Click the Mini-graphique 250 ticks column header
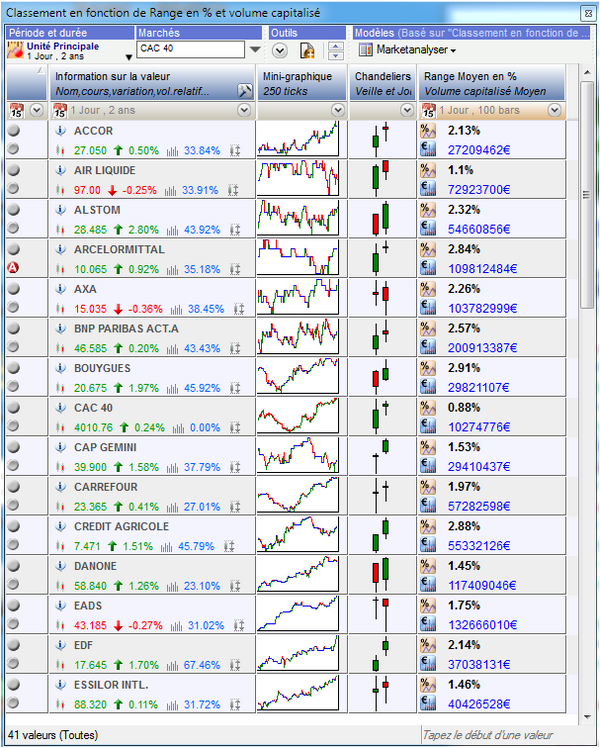The image size is (600, 748). (x=302, y=83)
